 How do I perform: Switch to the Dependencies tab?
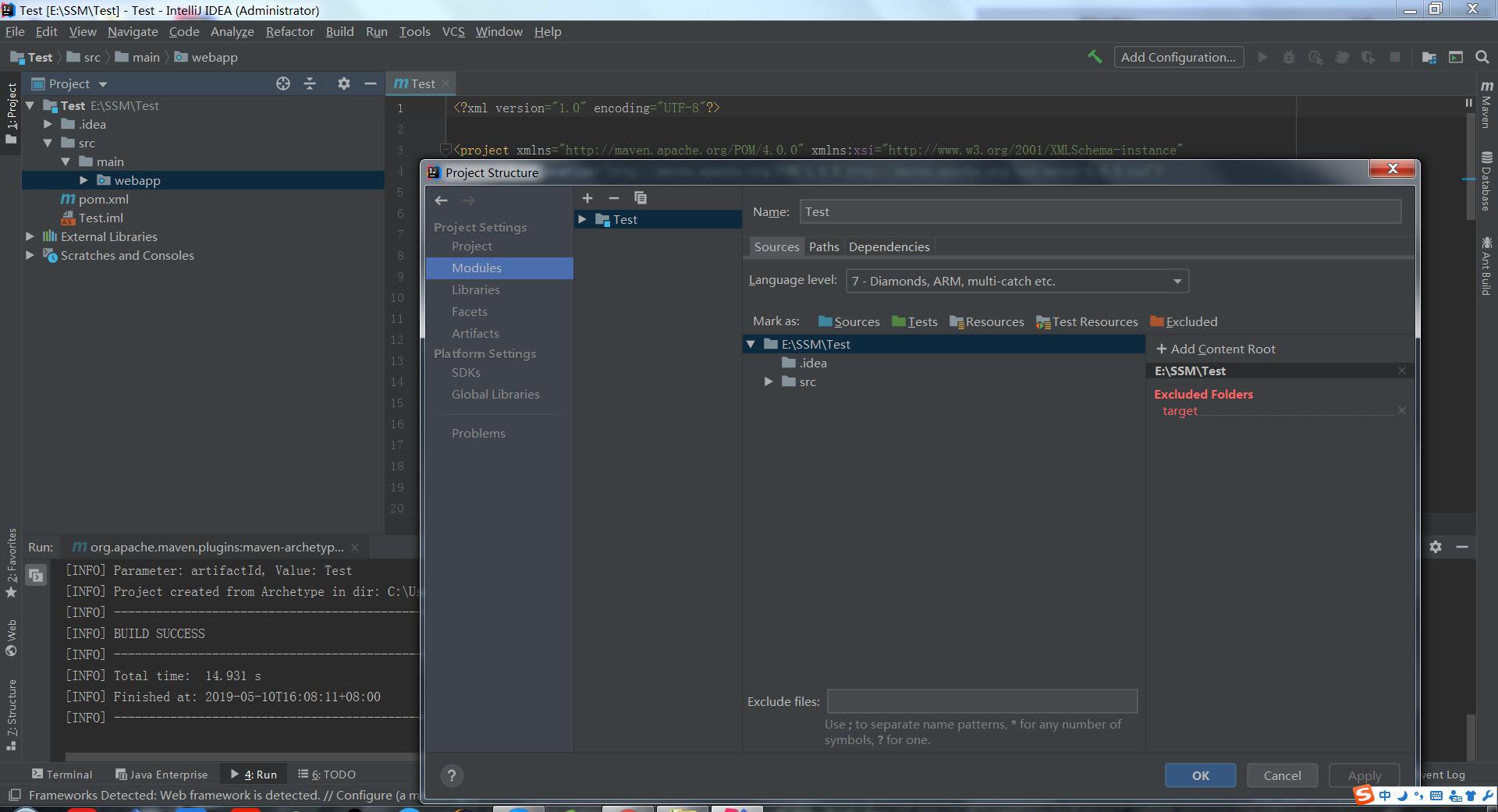[889, 246]
